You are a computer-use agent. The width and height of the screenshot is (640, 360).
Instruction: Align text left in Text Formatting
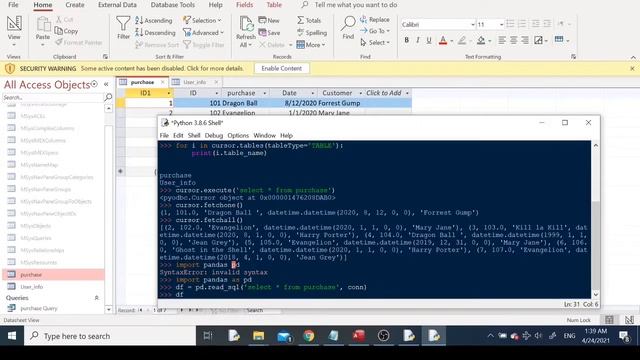coord(502,40)
